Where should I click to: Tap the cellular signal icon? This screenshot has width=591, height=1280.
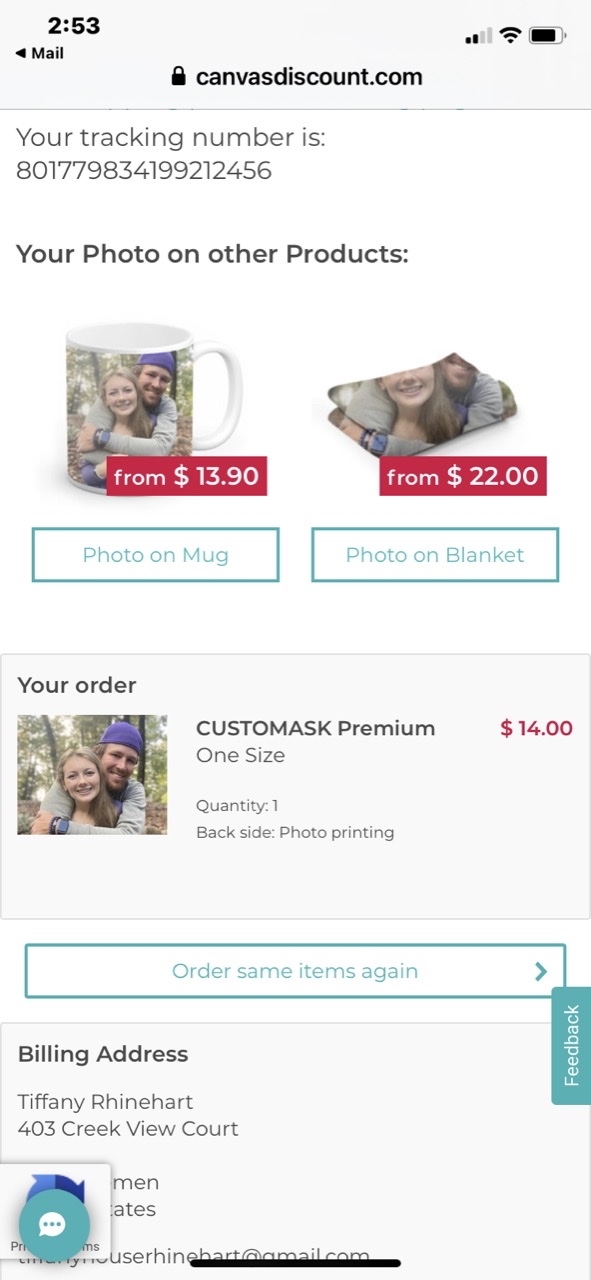click(x=475, y=33)
